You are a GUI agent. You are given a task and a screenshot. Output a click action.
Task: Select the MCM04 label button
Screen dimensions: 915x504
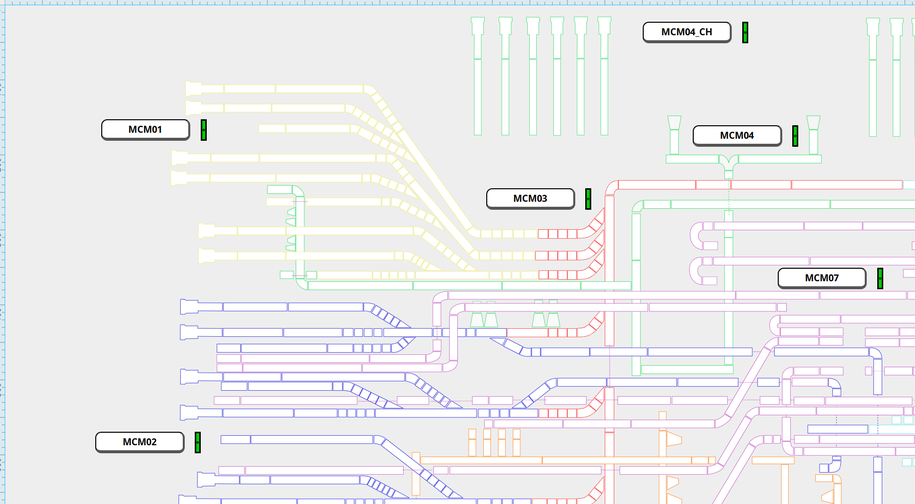tap(736, 135)
